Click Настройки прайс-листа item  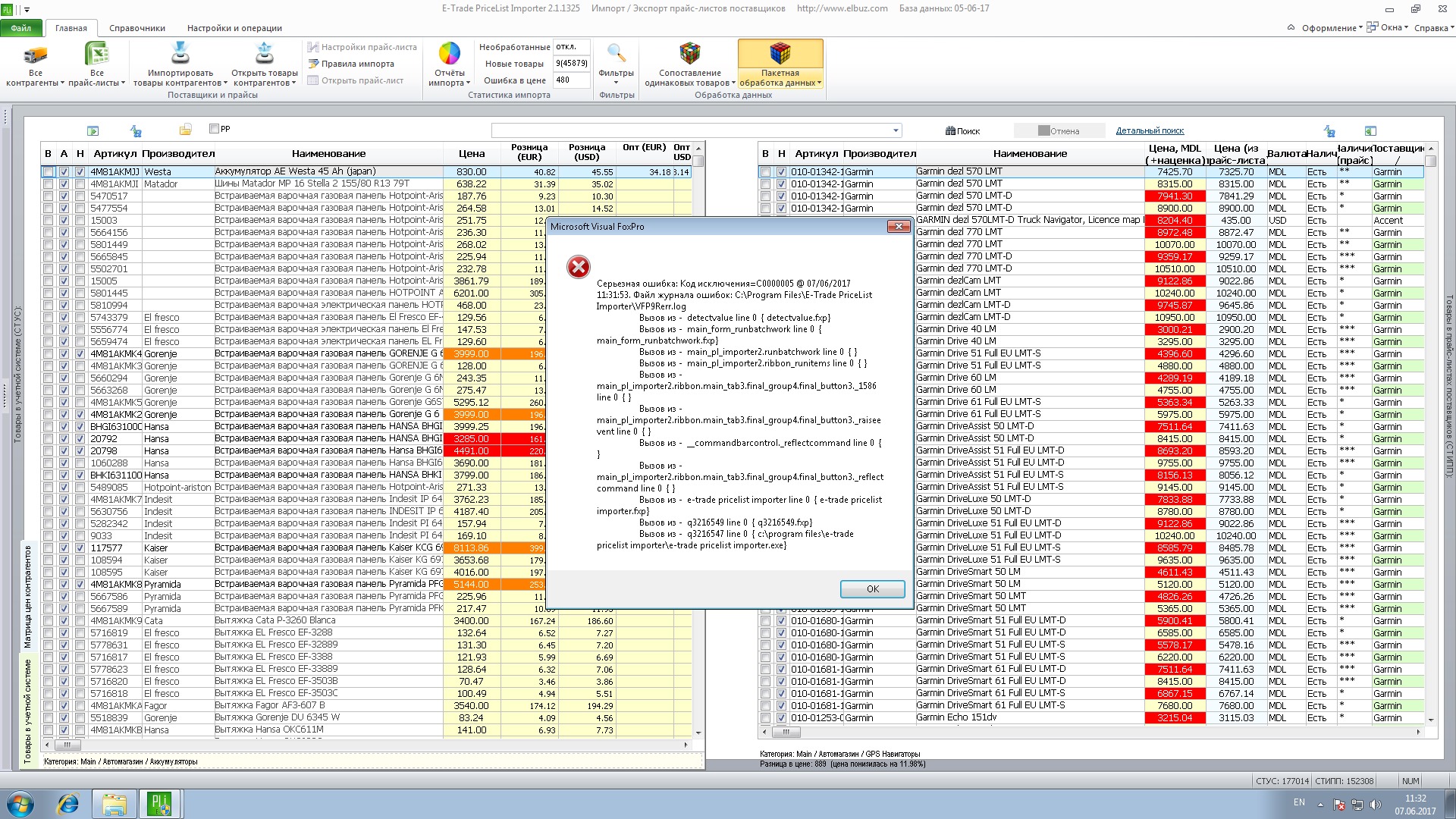(362, 47)
